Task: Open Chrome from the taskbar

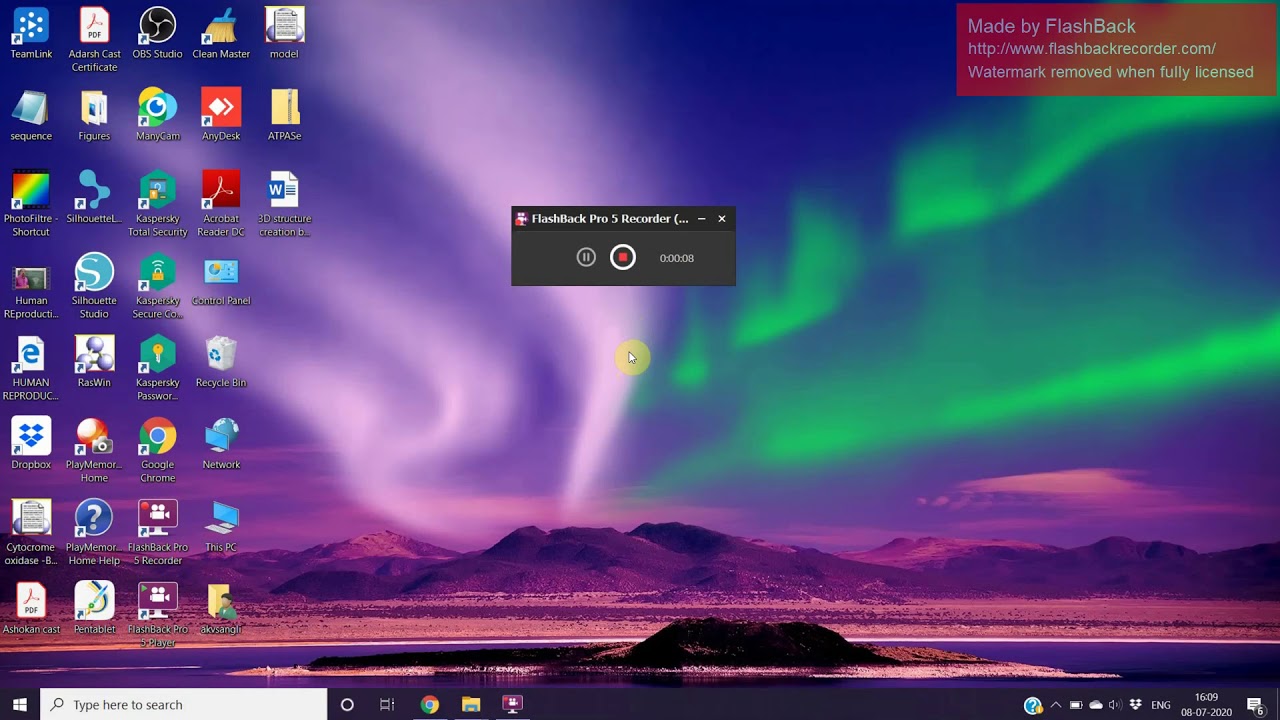Action: (x=429, y=704)
